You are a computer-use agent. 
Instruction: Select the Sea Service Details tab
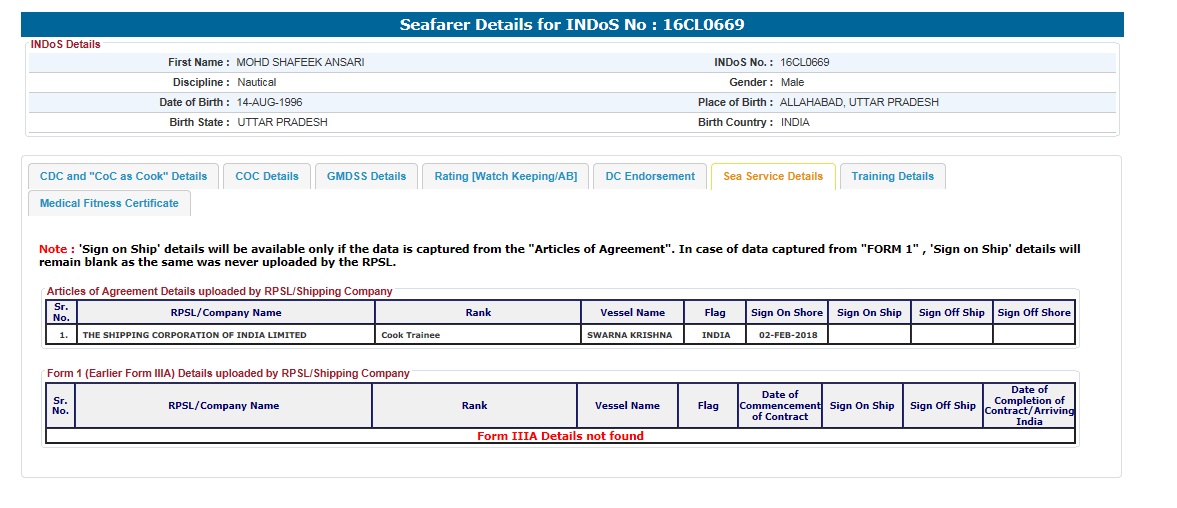772,176
